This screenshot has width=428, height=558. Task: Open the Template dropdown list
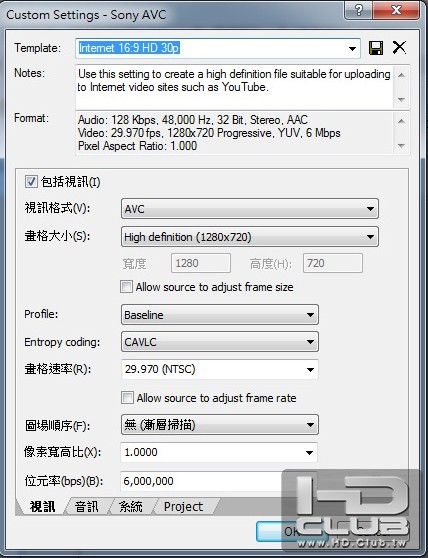[352, 48]
